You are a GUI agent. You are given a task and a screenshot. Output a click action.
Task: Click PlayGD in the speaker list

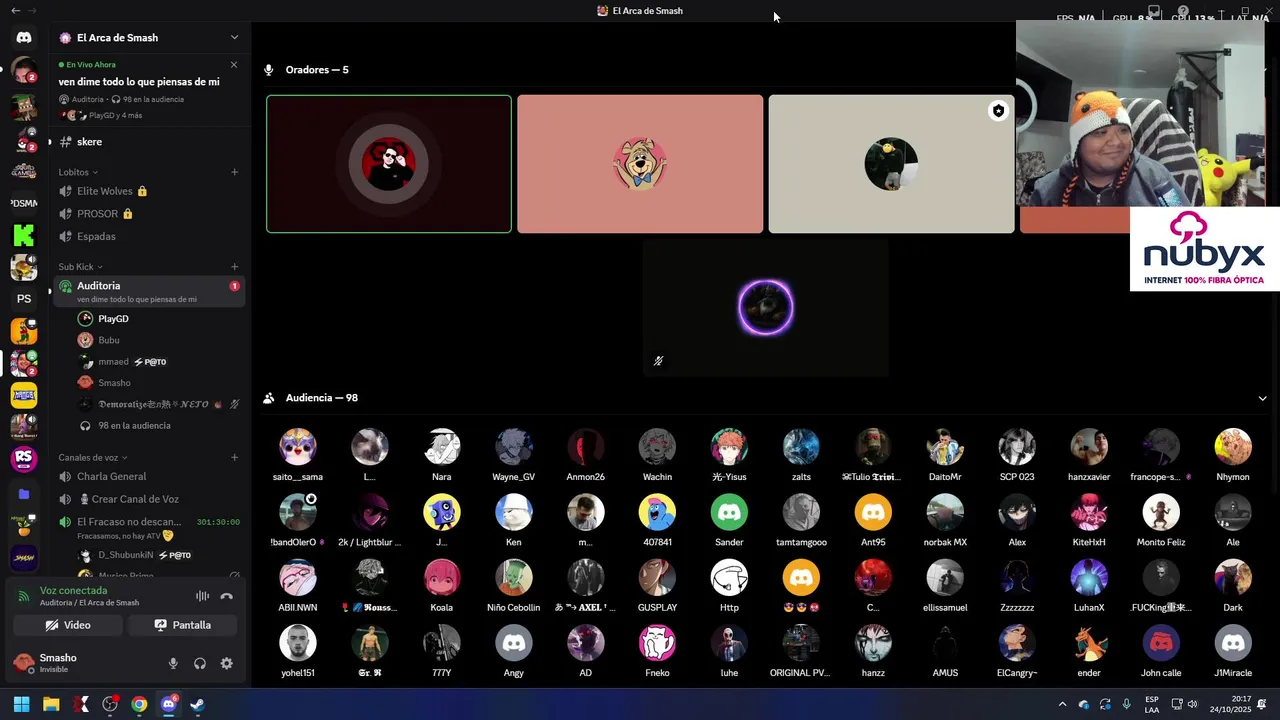(158, 319)
